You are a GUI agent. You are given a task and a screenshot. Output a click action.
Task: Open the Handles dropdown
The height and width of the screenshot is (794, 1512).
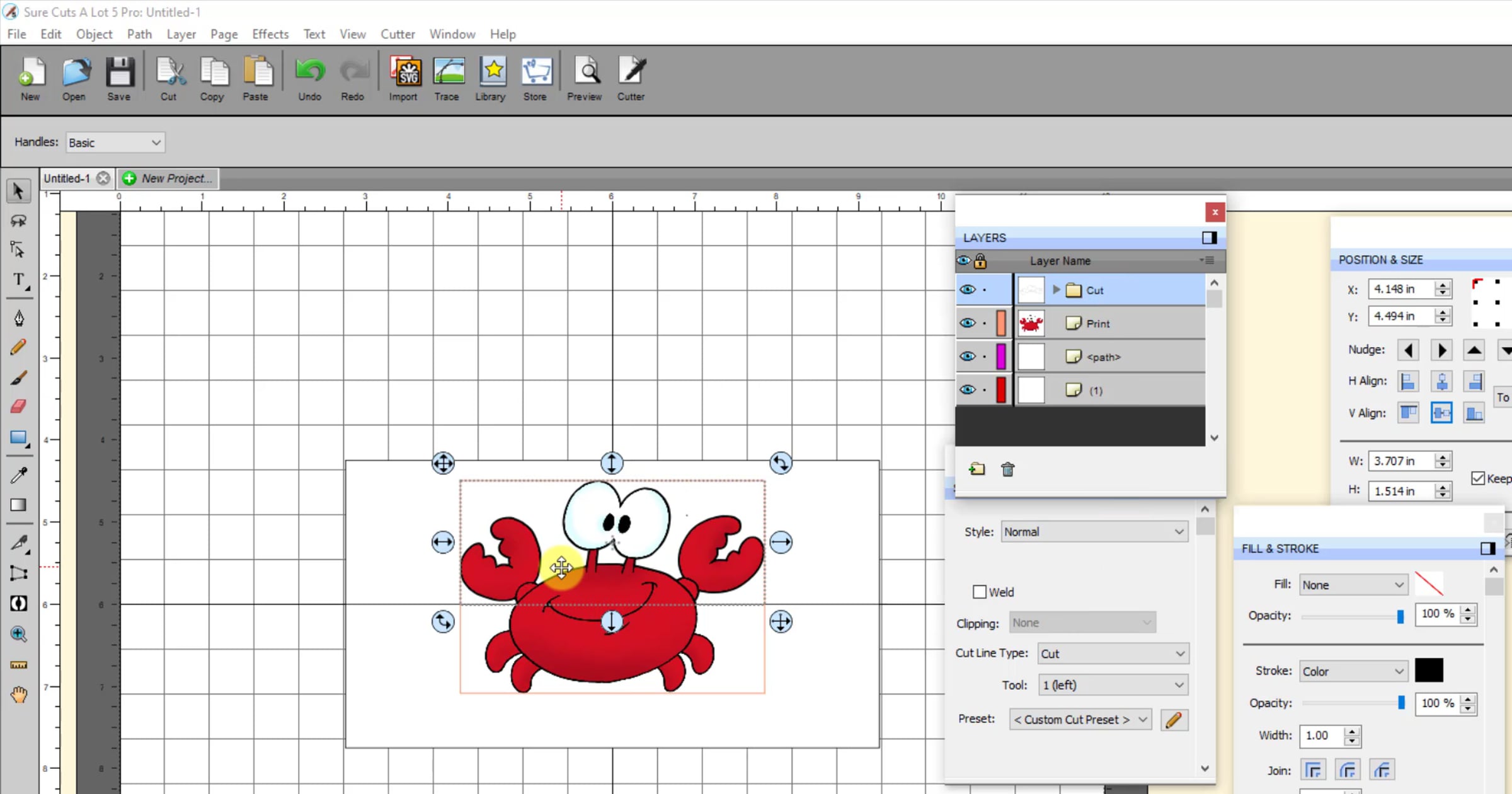pos(115,142)
